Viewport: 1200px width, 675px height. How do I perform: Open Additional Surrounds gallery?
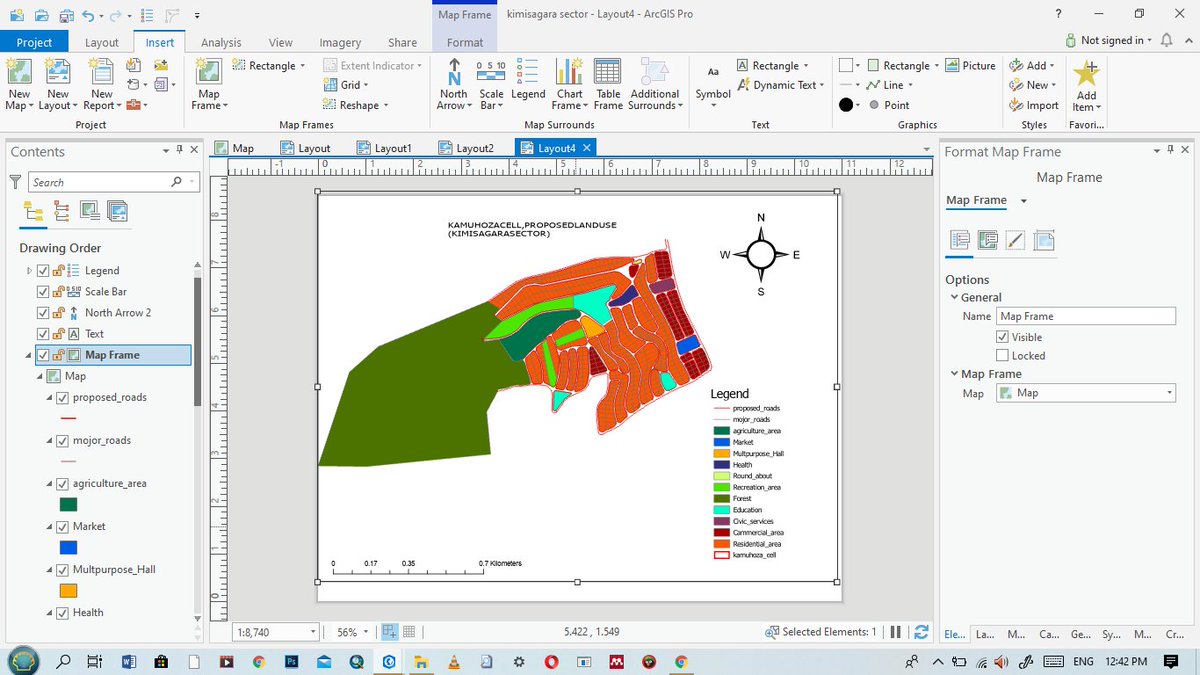[x=655, y=84]
